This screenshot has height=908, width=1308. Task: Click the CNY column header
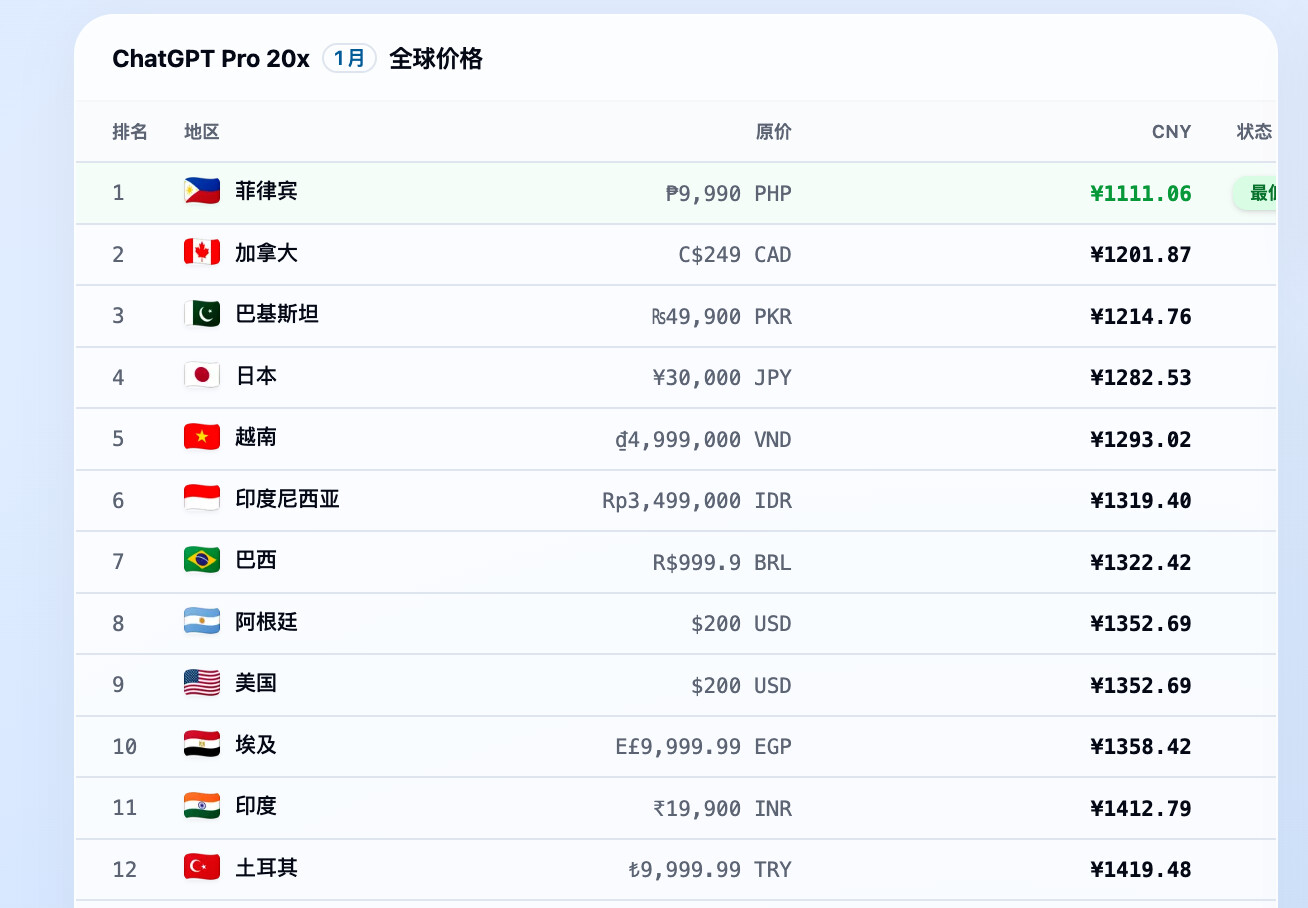coord(1172,132)
